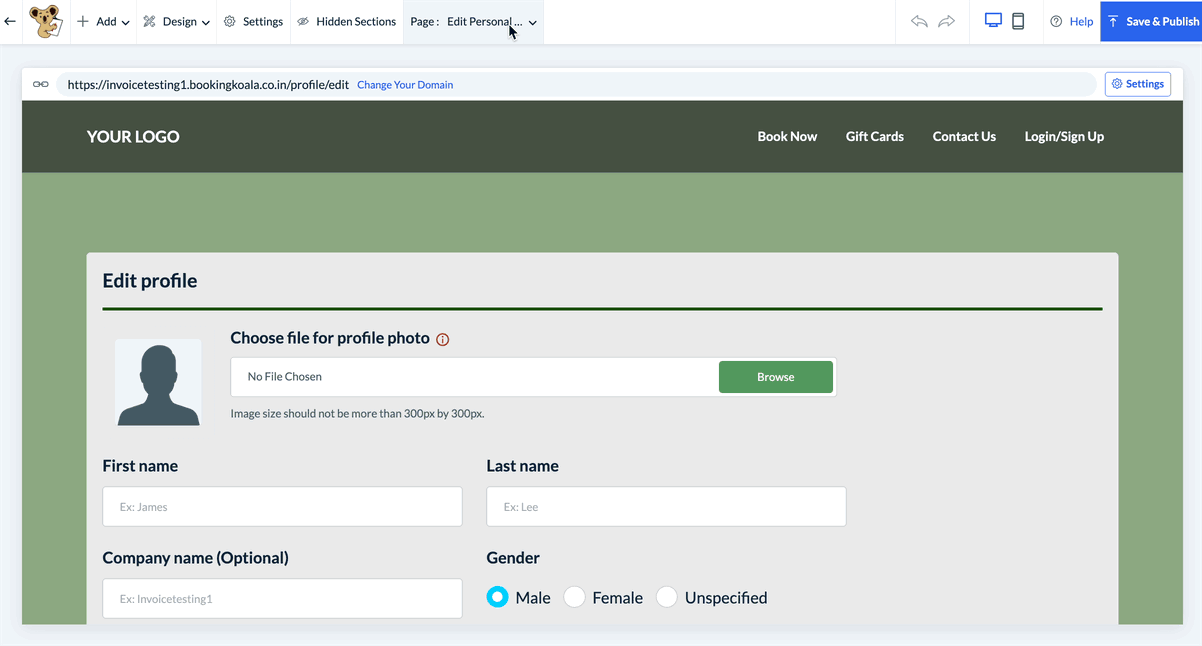
Task: Open Hidden Sections panel
Action: 347,21
